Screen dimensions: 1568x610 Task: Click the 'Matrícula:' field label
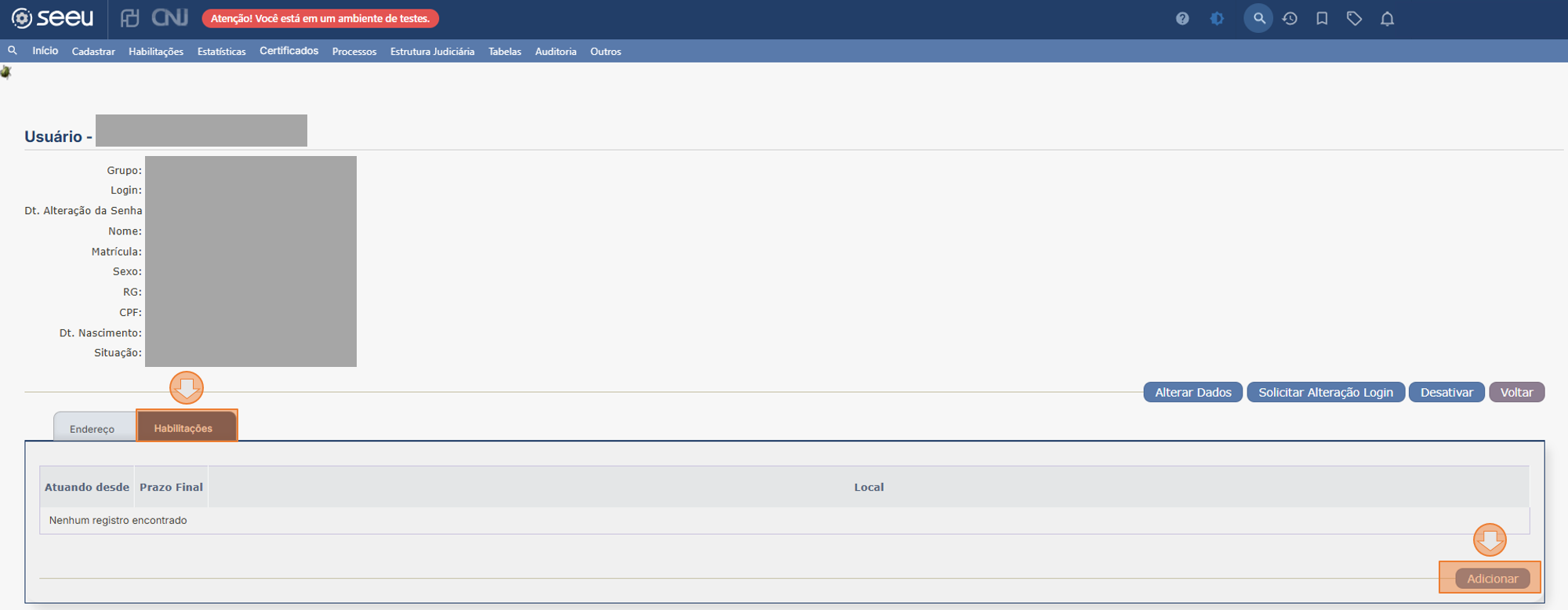pos(116,251)
